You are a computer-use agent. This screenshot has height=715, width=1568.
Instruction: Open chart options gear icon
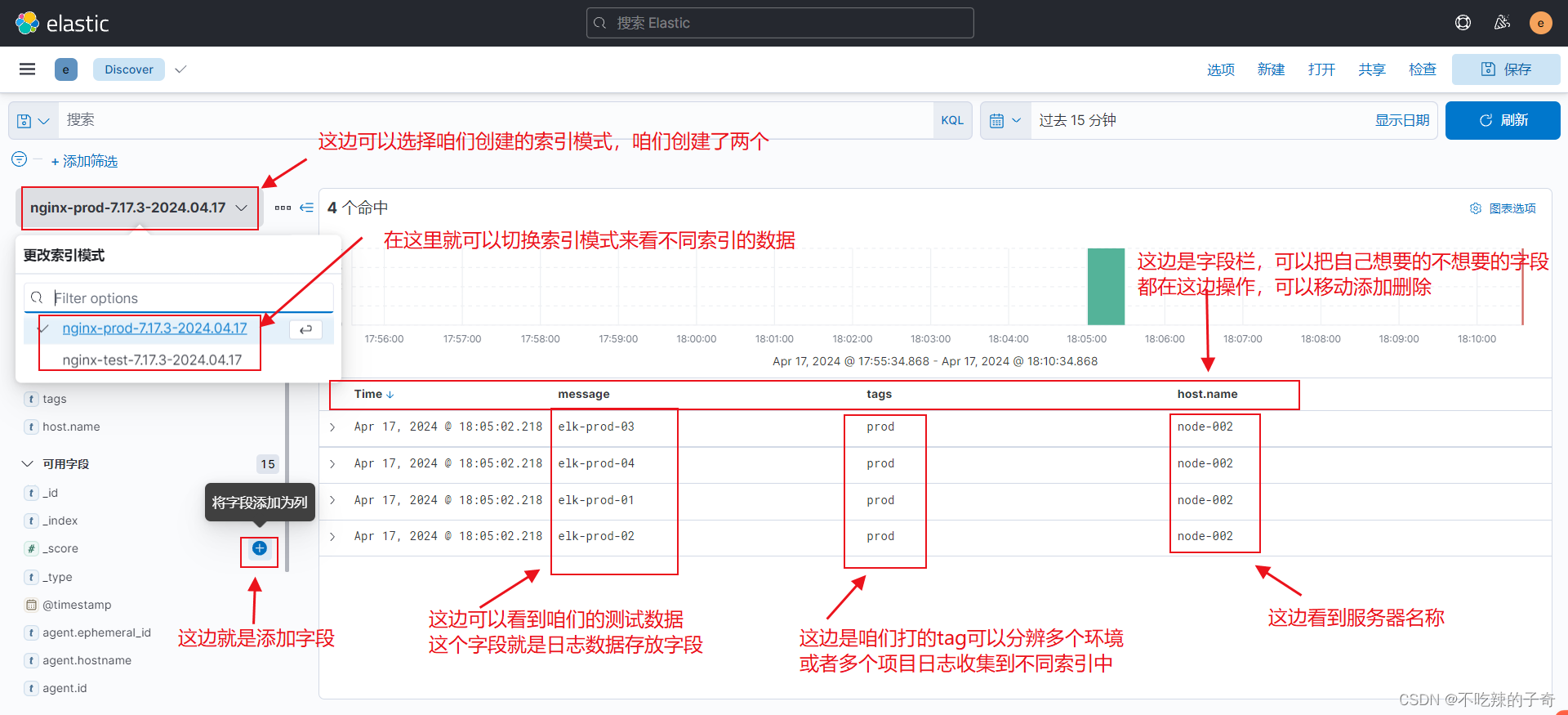[1476, 208]
